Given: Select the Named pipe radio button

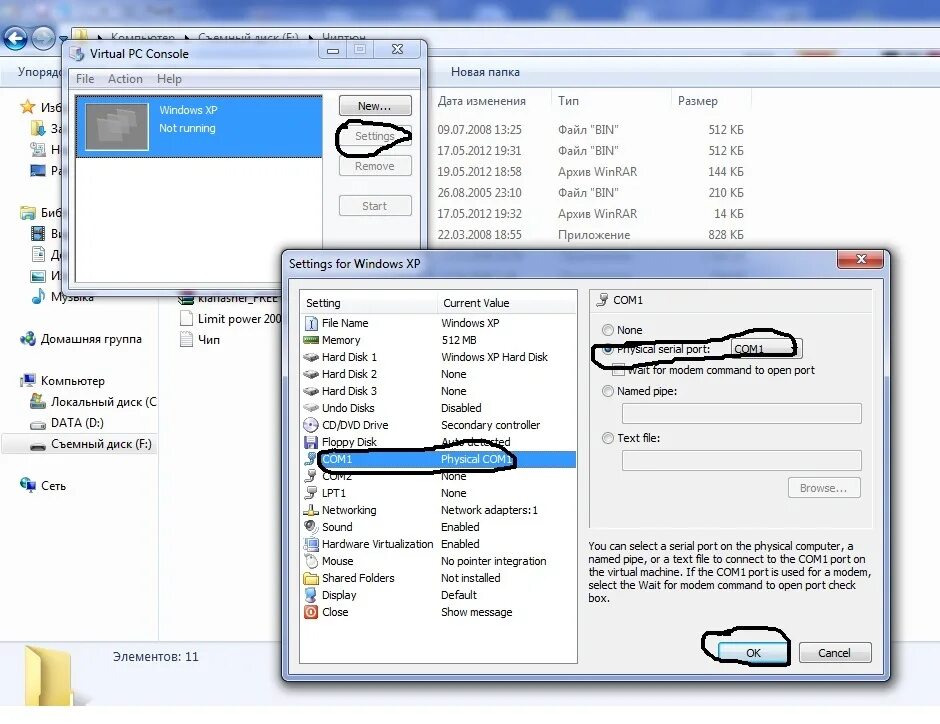Looking at the screenshot, I should pos(608,391).
